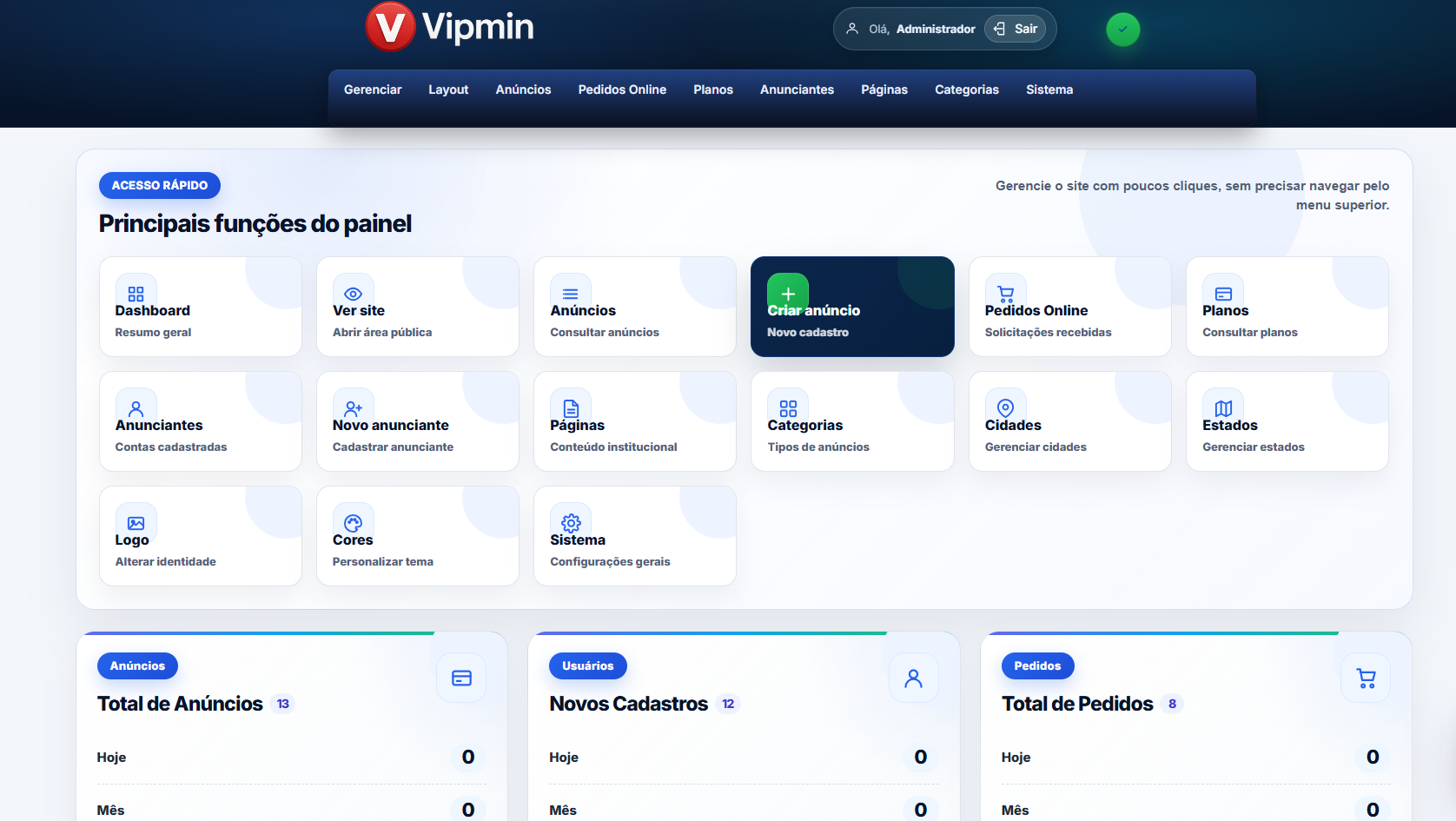
Task: Click the gear icon on Sistema card
Action: click(571, 523)
